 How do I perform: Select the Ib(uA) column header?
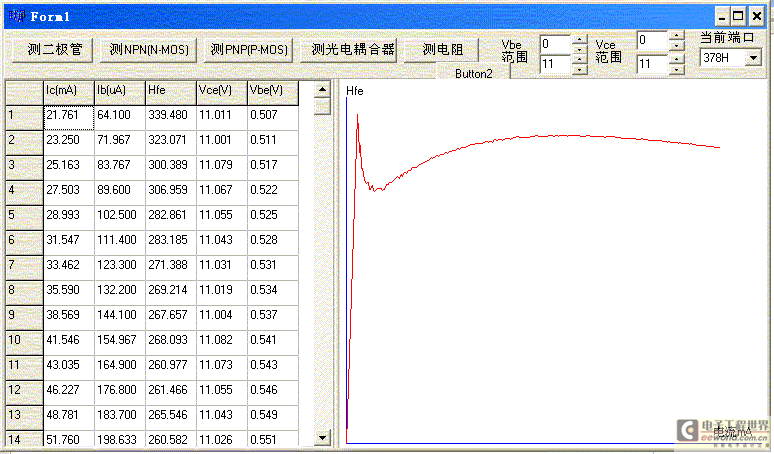pyautogui.click(x=119, y=93)
